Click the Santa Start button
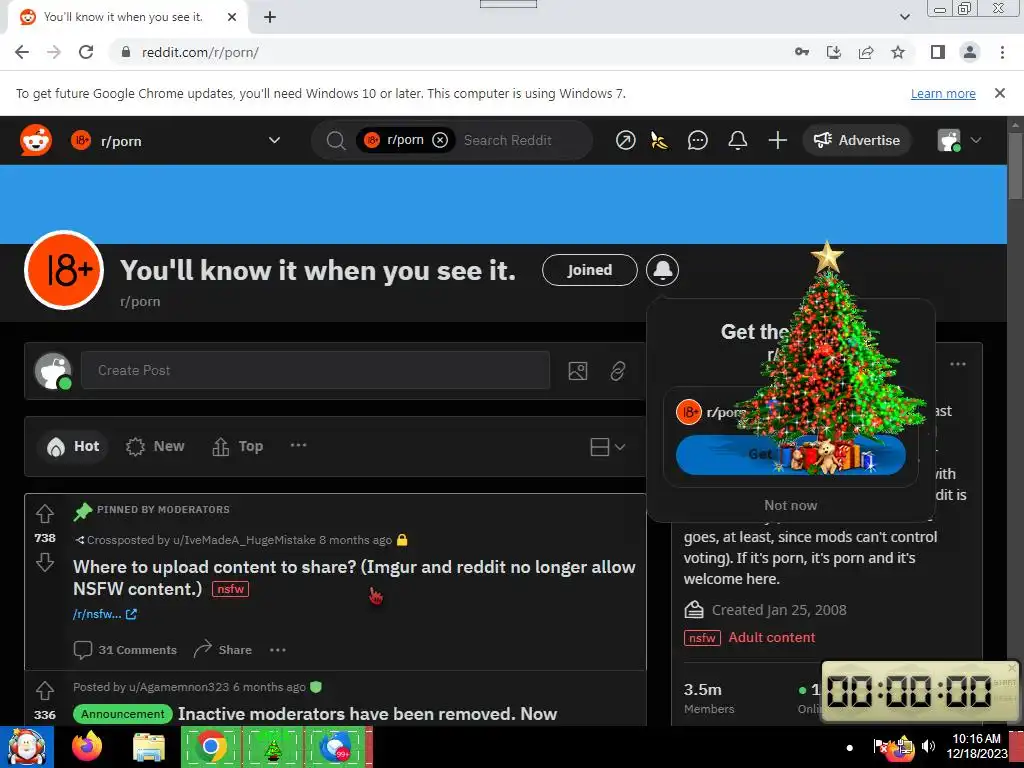This screenshot has width=1024, height=768. click(26, 746)
